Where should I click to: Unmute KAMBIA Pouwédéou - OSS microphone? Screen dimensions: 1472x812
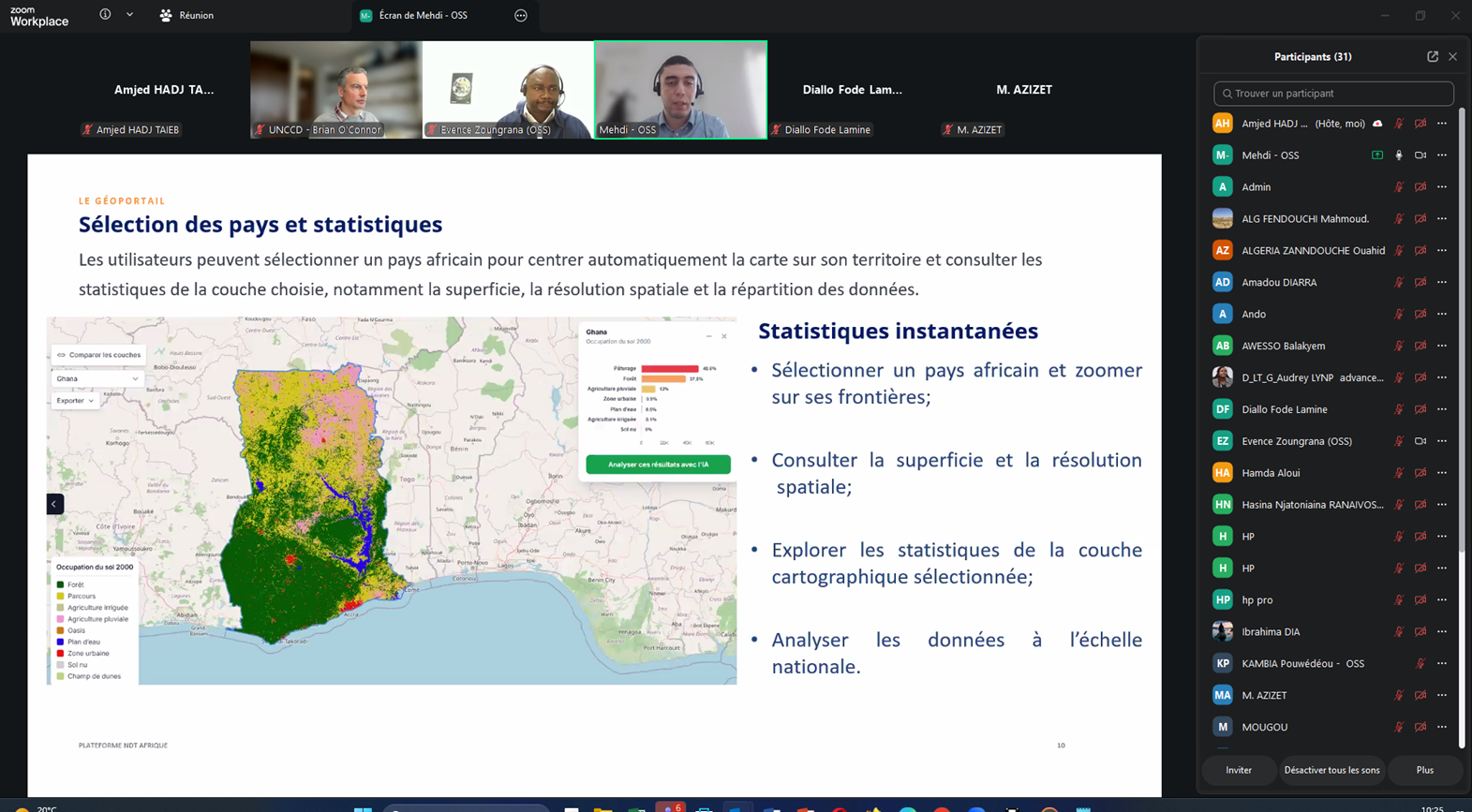tap(1420, 664)
